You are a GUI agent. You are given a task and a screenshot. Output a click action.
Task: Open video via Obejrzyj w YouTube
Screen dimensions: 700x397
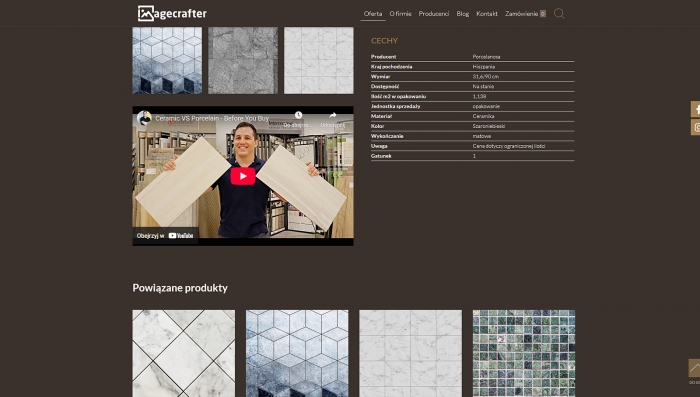coord(165,235)
